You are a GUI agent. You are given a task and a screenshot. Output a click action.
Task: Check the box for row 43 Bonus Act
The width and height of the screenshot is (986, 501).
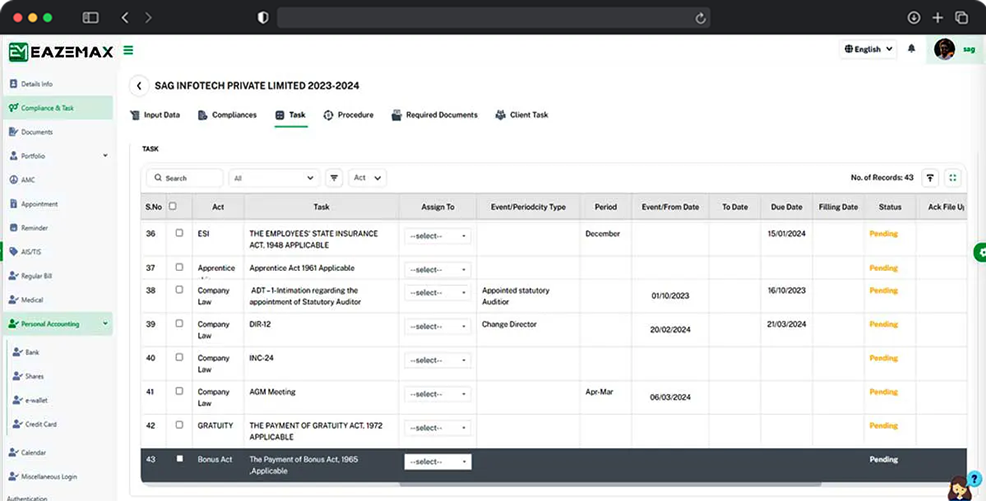tap(179, 459)
